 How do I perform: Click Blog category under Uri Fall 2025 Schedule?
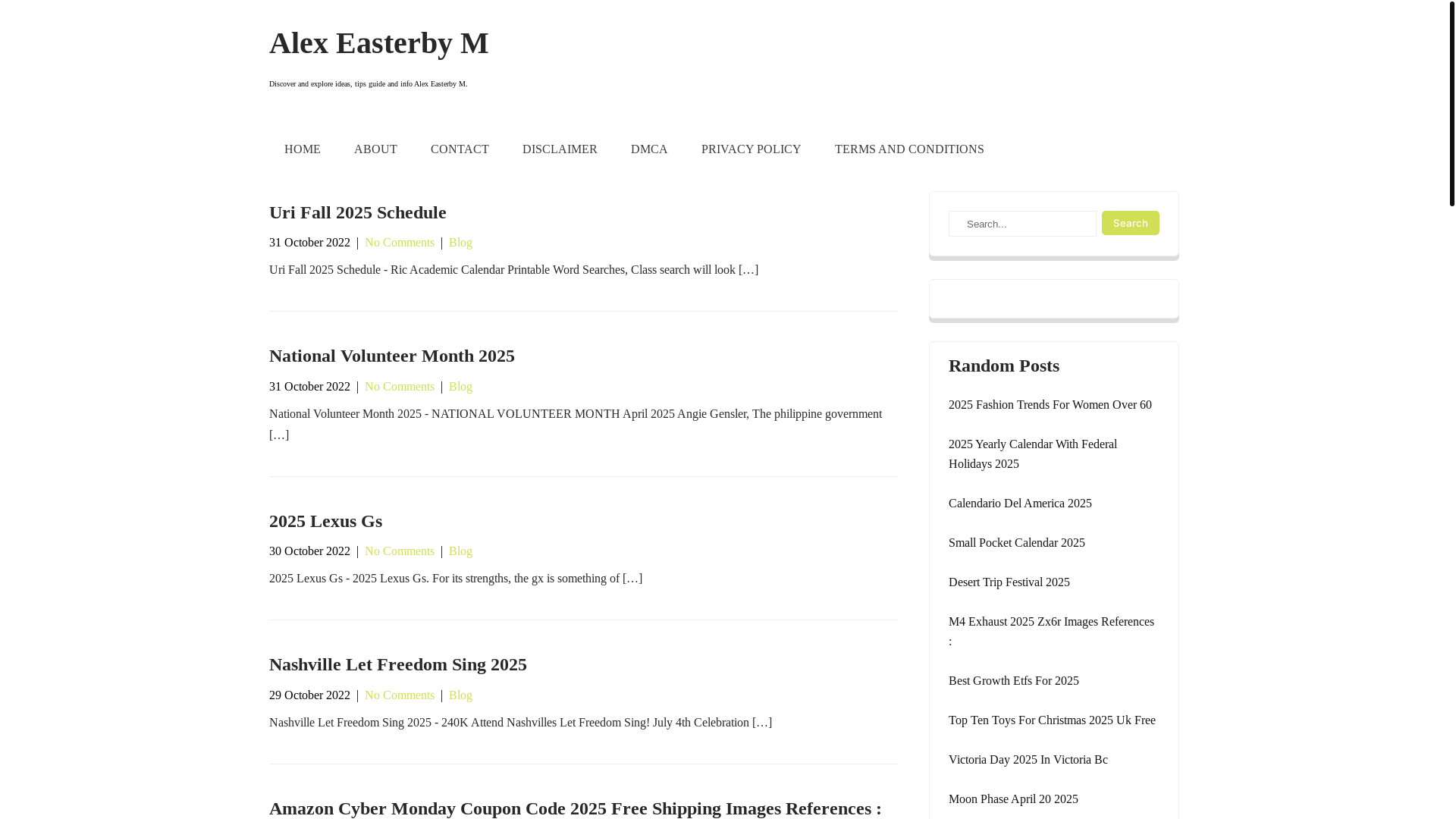(x=460, y=243)
